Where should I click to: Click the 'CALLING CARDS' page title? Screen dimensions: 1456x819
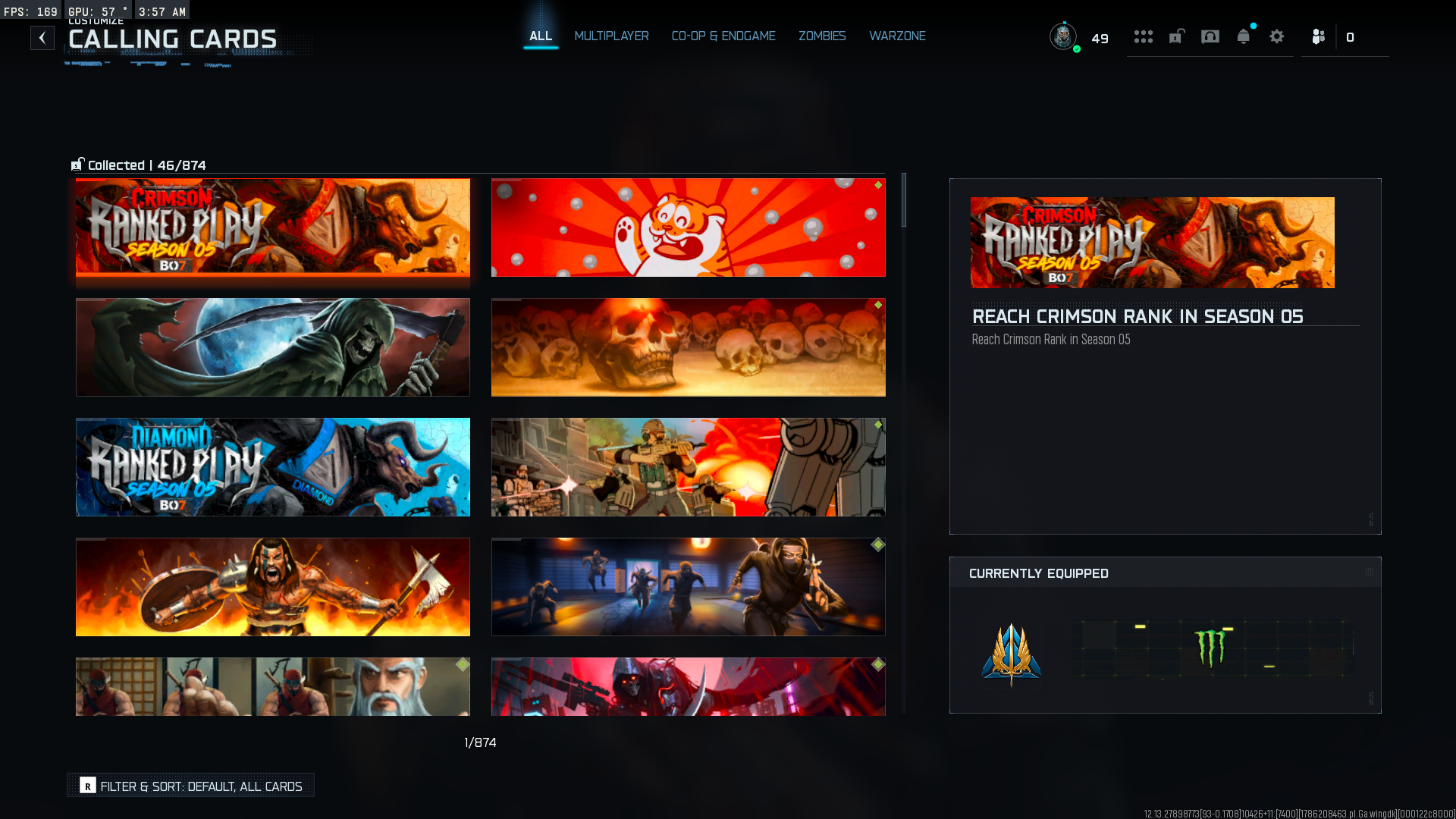173,39
